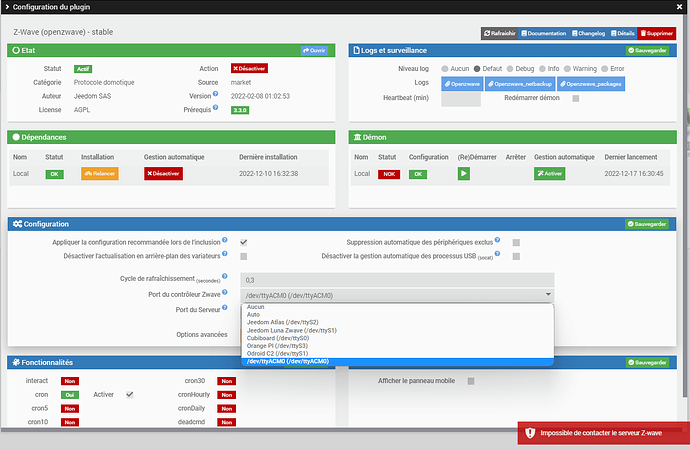Toggle the cron Activer checkbox
This screenshot has width=690, height=449.
click(x=129, y=395)
